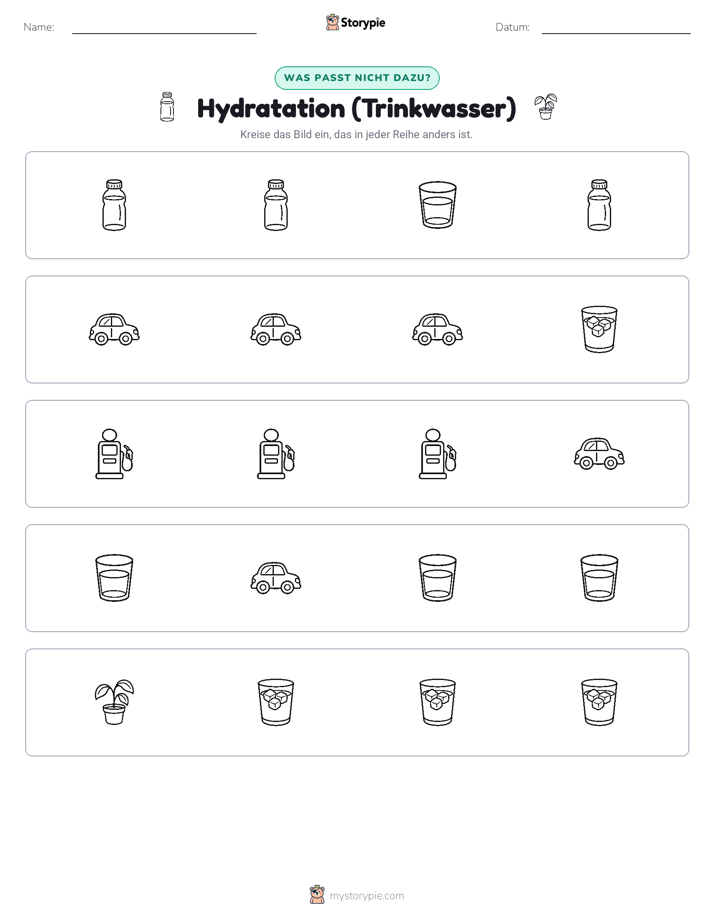Click the first car in the second row
714x924 pixels.
(x=114, y=329)
